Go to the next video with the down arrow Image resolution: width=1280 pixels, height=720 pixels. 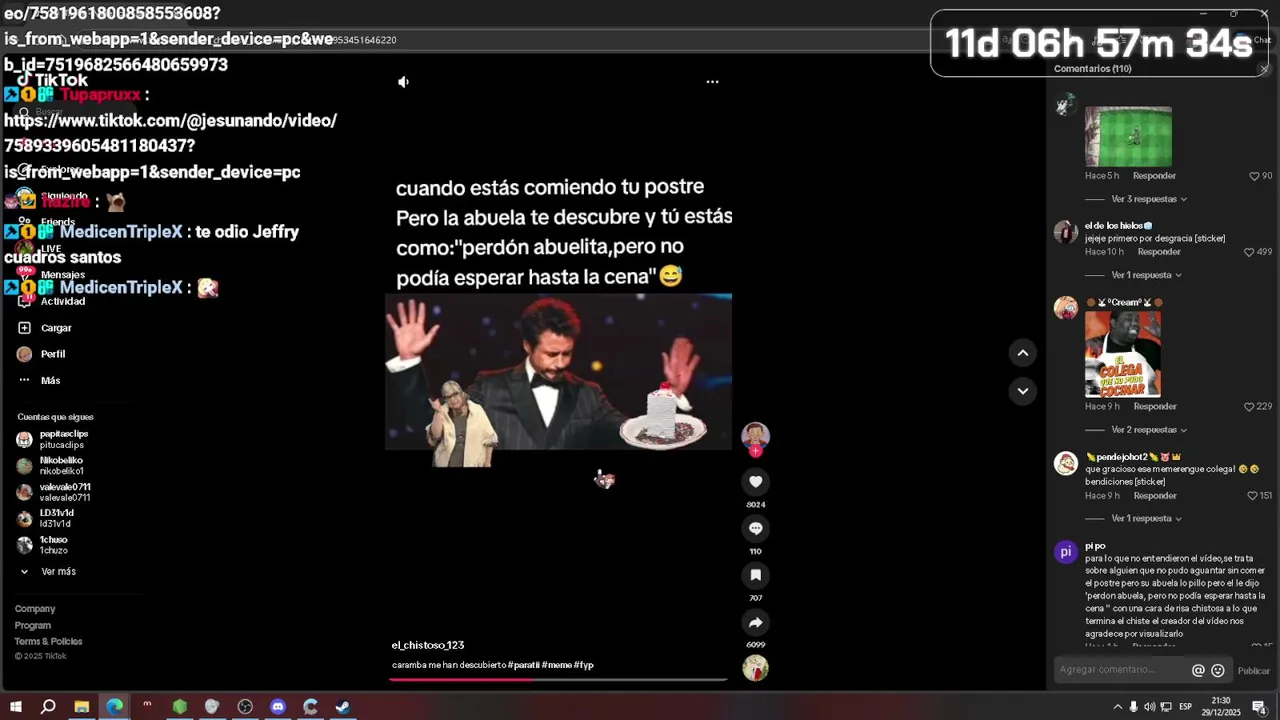point(1022,391)
